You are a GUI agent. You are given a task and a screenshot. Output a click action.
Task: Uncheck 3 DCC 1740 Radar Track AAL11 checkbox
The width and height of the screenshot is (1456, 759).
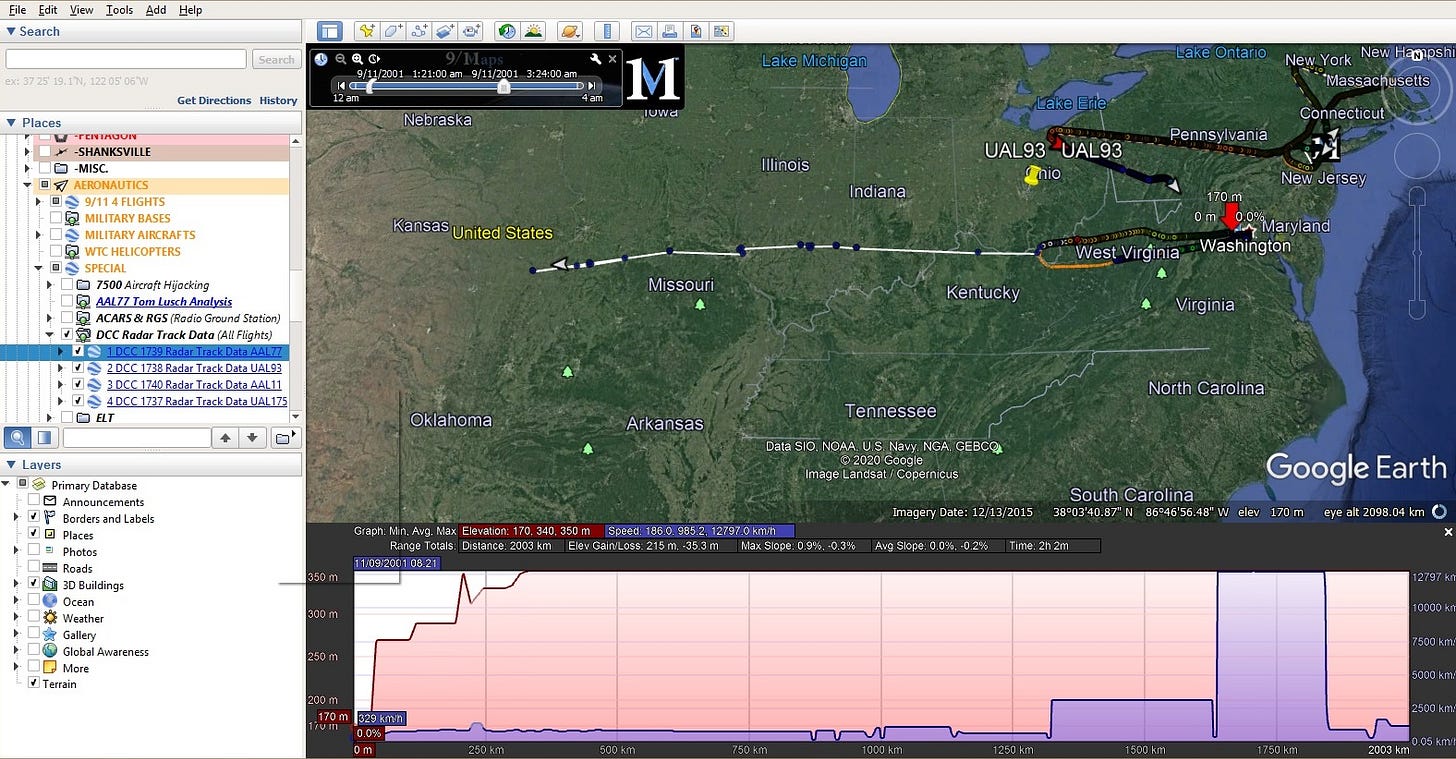coord(78,385)
